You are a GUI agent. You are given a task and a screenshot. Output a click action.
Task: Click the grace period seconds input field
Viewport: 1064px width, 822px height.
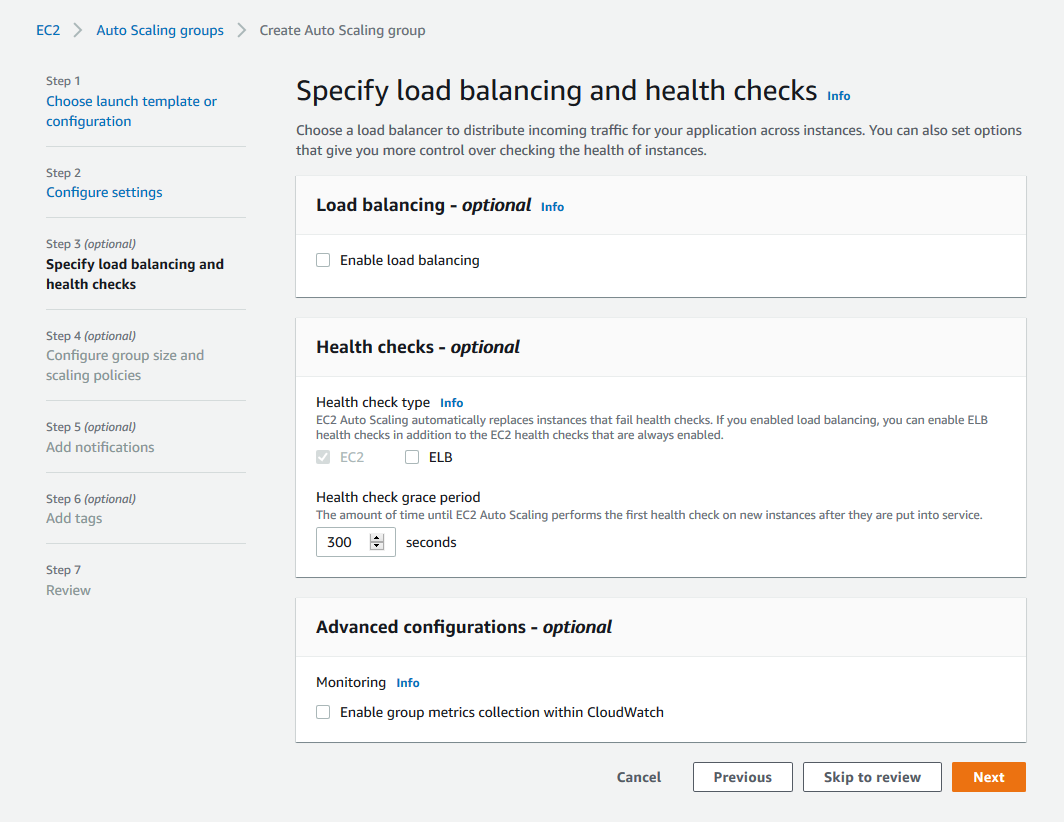356,542
